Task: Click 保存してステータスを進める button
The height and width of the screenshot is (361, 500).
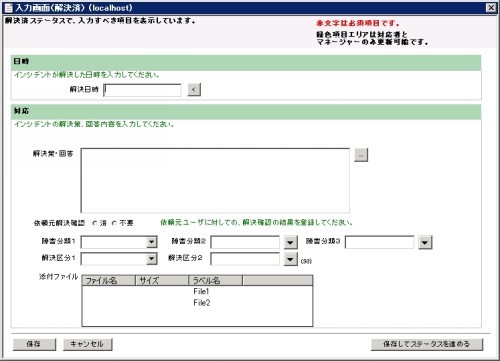Action: click(x=427, y=344)
